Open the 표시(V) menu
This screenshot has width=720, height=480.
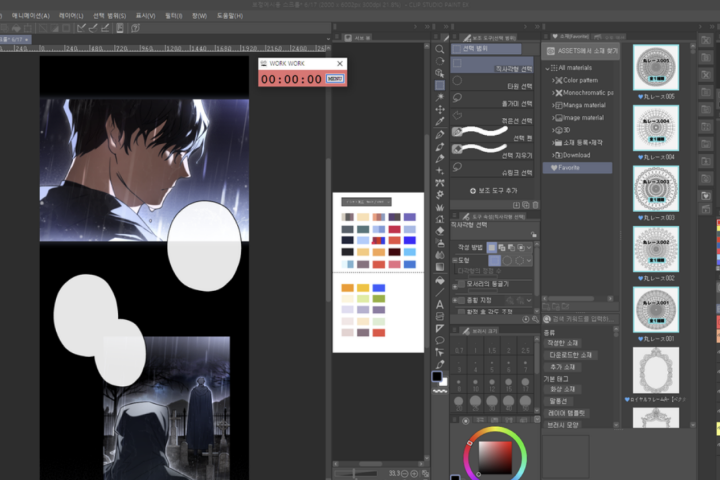[x=145, y=16]
